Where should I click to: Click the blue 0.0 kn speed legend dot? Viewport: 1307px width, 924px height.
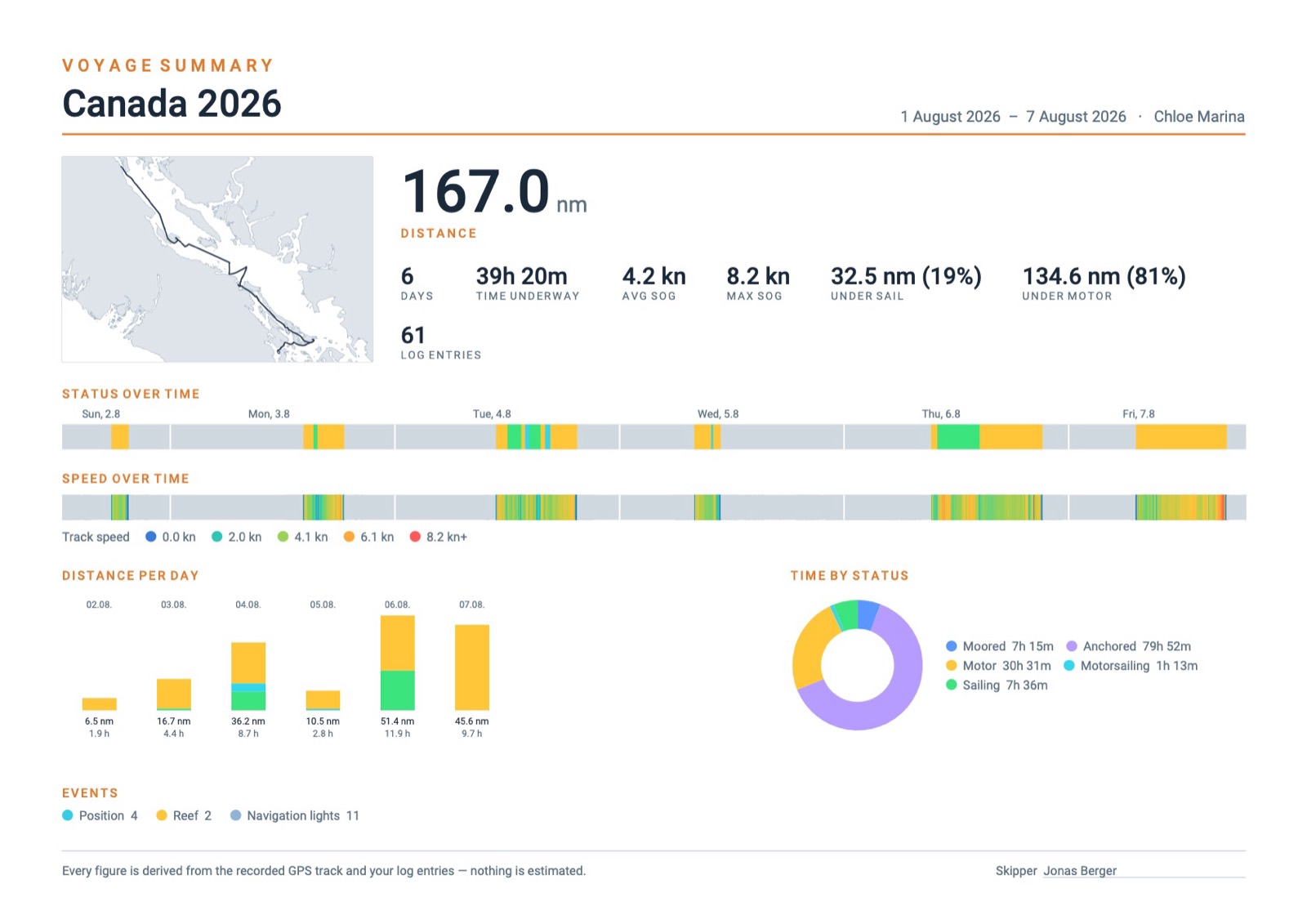[151, 537]
